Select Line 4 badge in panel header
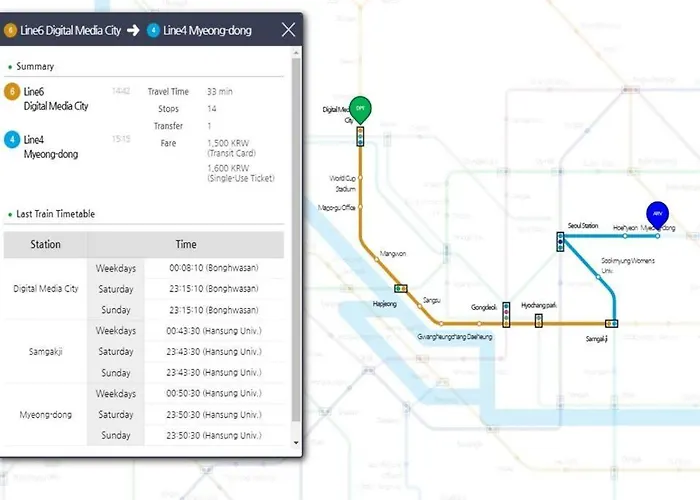The height and width of the screenshot is (500, 700). click(x=153, y=30)
